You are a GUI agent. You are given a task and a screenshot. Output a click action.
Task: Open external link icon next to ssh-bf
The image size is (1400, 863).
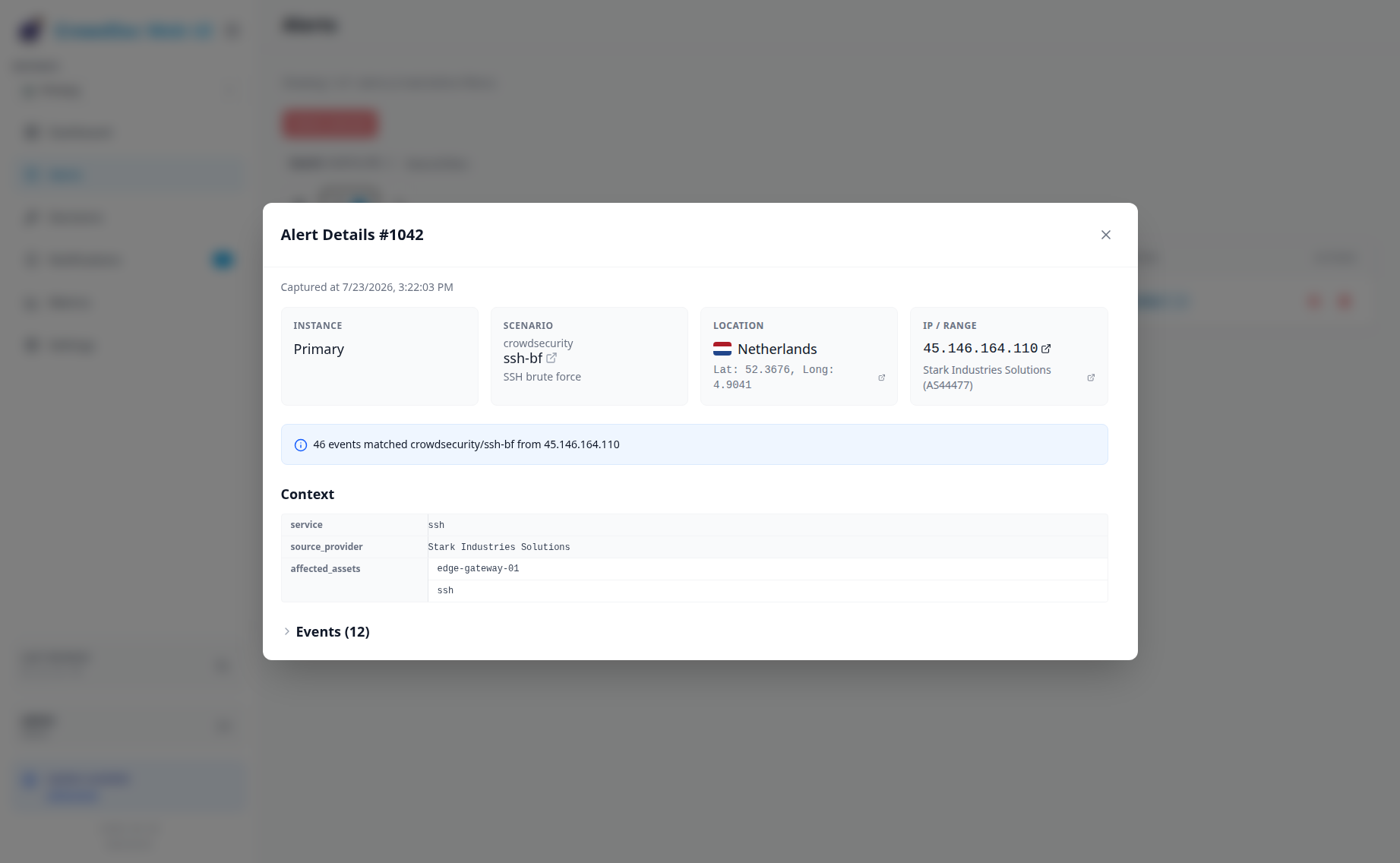tap(551, 358)
